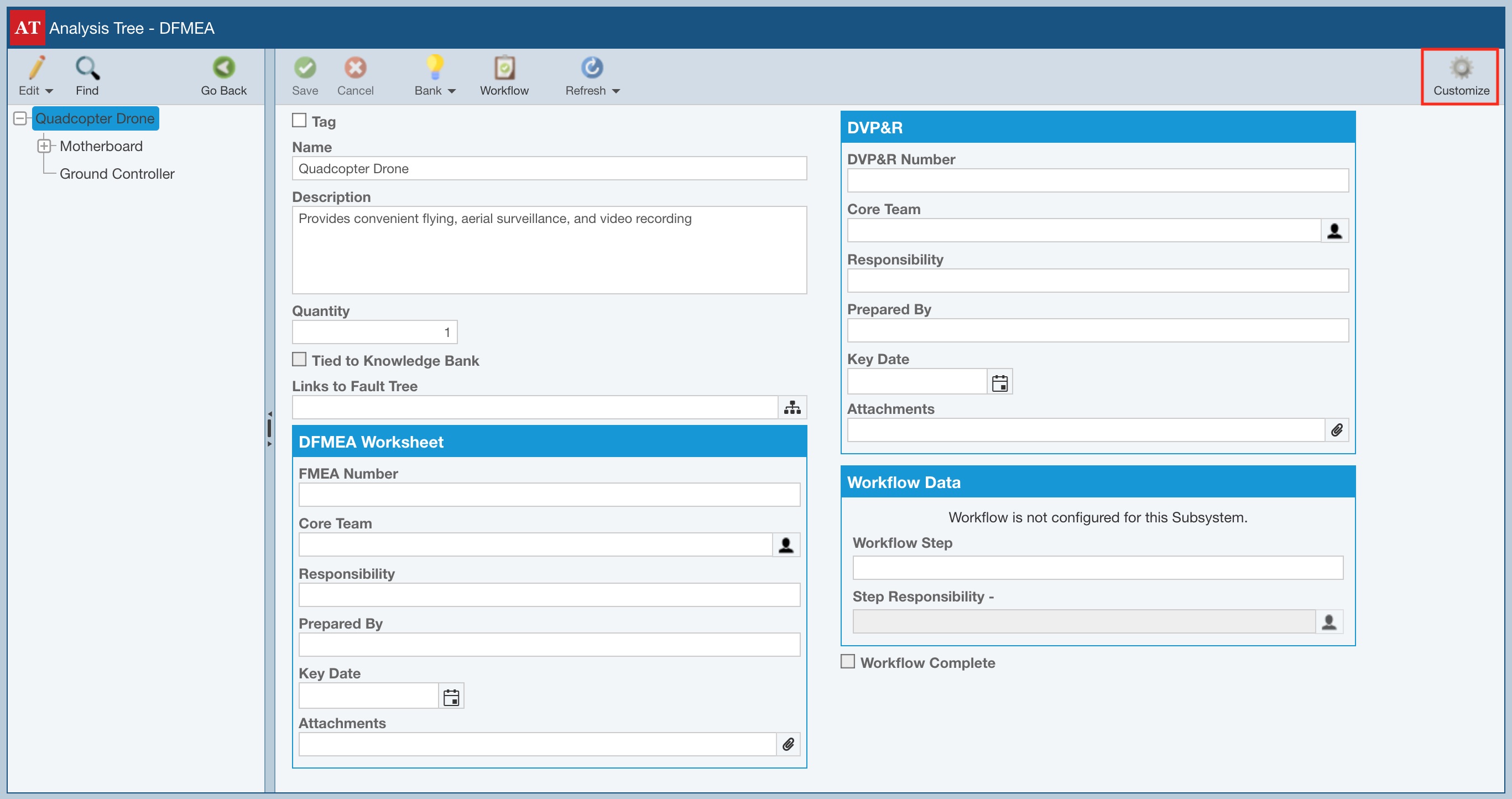The height and width of the screenshot is (799, 1512).
Task: Expand the Motherboard tree node
Action: 44,146
